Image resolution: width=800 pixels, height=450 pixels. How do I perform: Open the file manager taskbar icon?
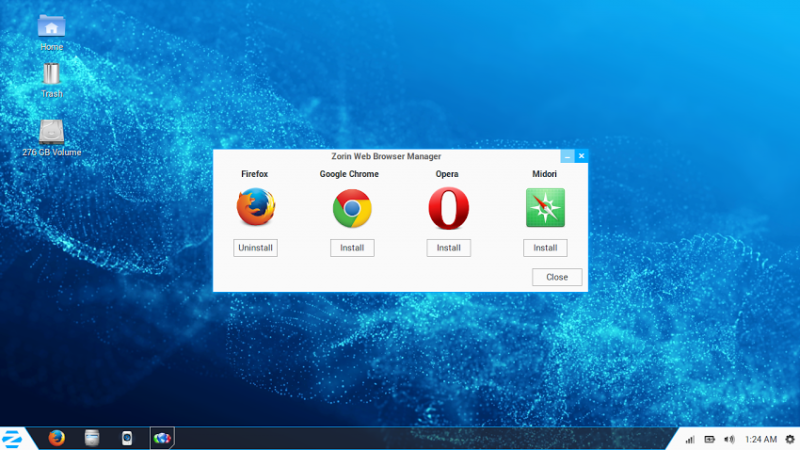[x=92, y=438]
